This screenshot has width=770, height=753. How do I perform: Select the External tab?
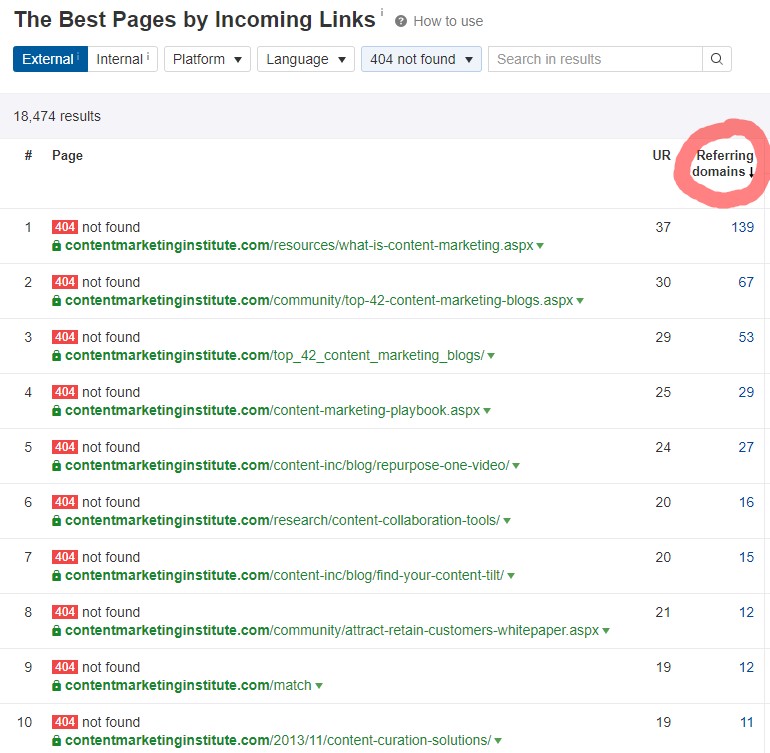51,59
